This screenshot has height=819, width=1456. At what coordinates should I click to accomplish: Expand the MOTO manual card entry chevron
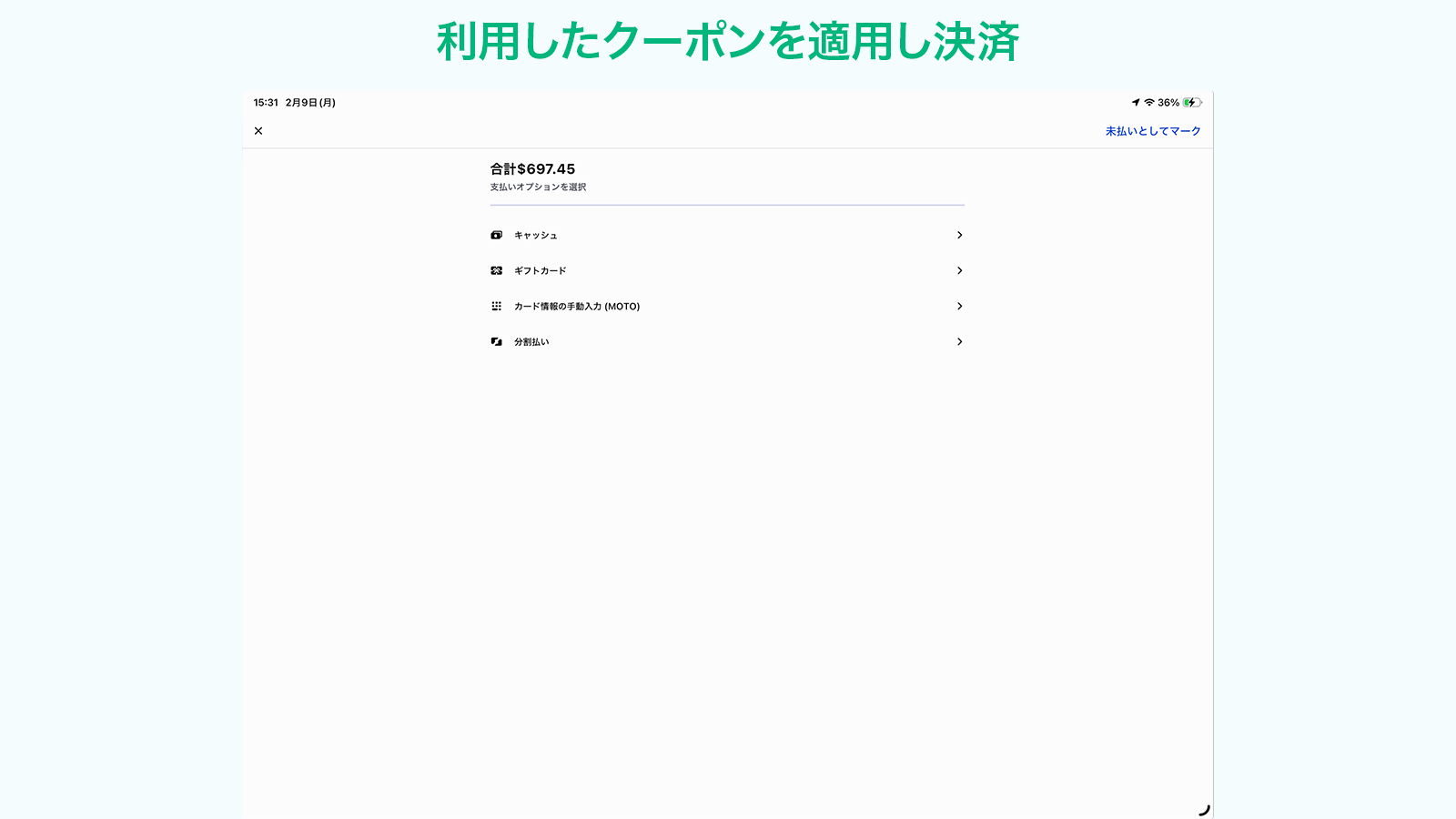[x=960, y=306]
